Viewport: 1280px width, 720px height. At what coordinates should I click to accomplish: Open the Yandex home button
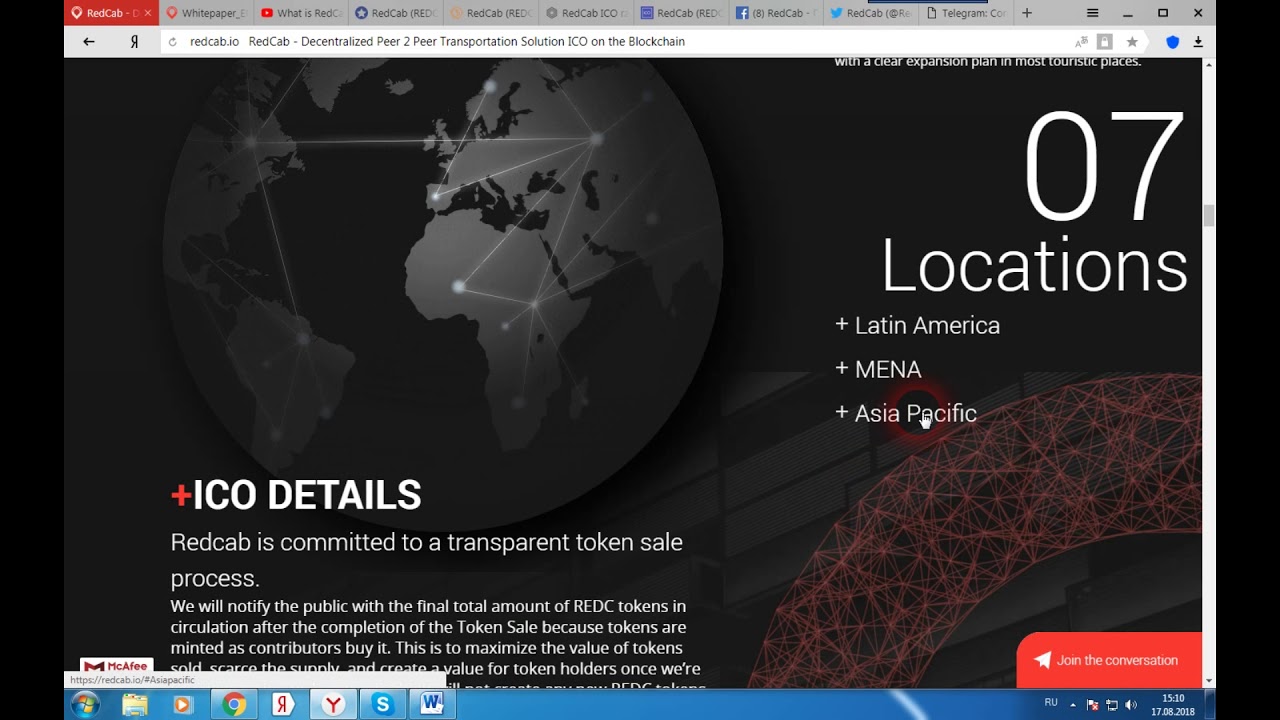point(134,42)
